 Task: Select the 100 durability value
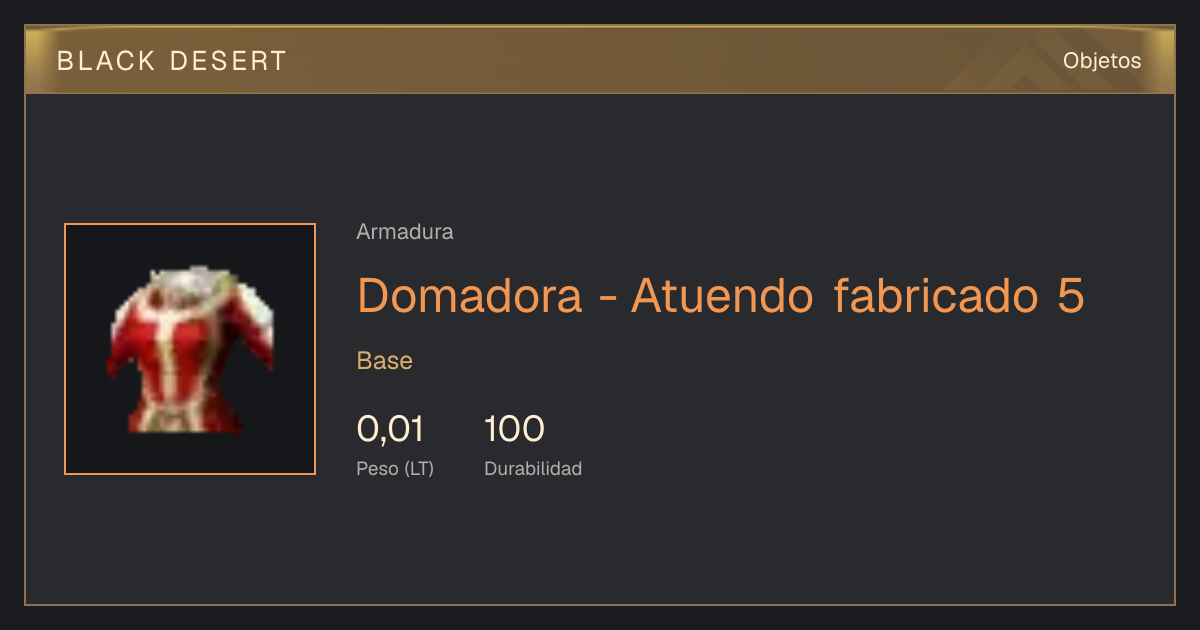tap(514, 430)
